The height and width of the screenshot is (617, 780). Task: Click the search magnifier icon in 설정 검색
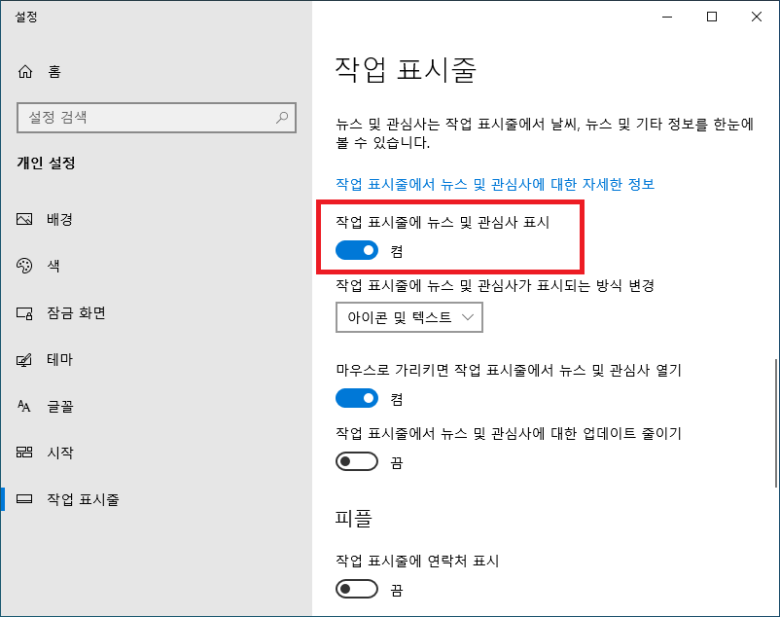click(x=283, y=118)
